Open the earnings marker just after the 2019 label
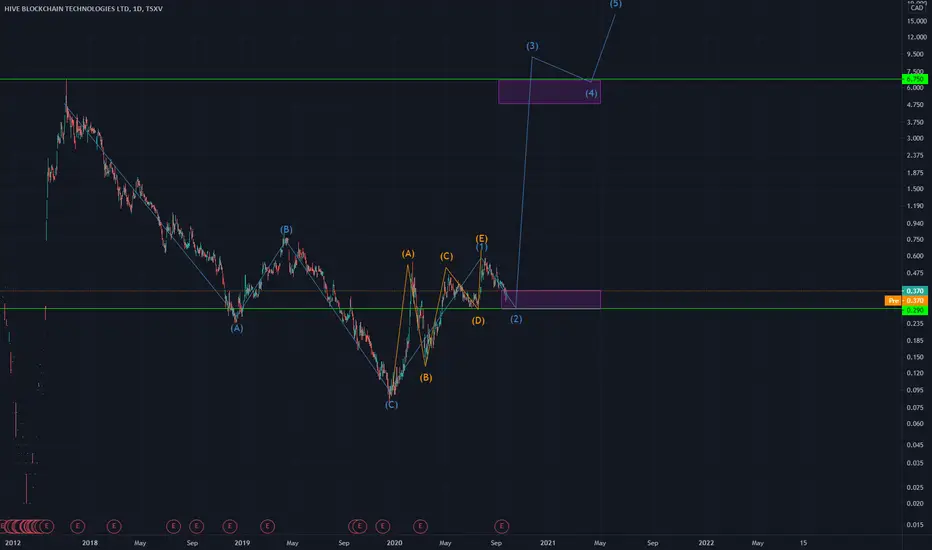Image resolution: width=932 pixels, height=550 pixels. 267,526
